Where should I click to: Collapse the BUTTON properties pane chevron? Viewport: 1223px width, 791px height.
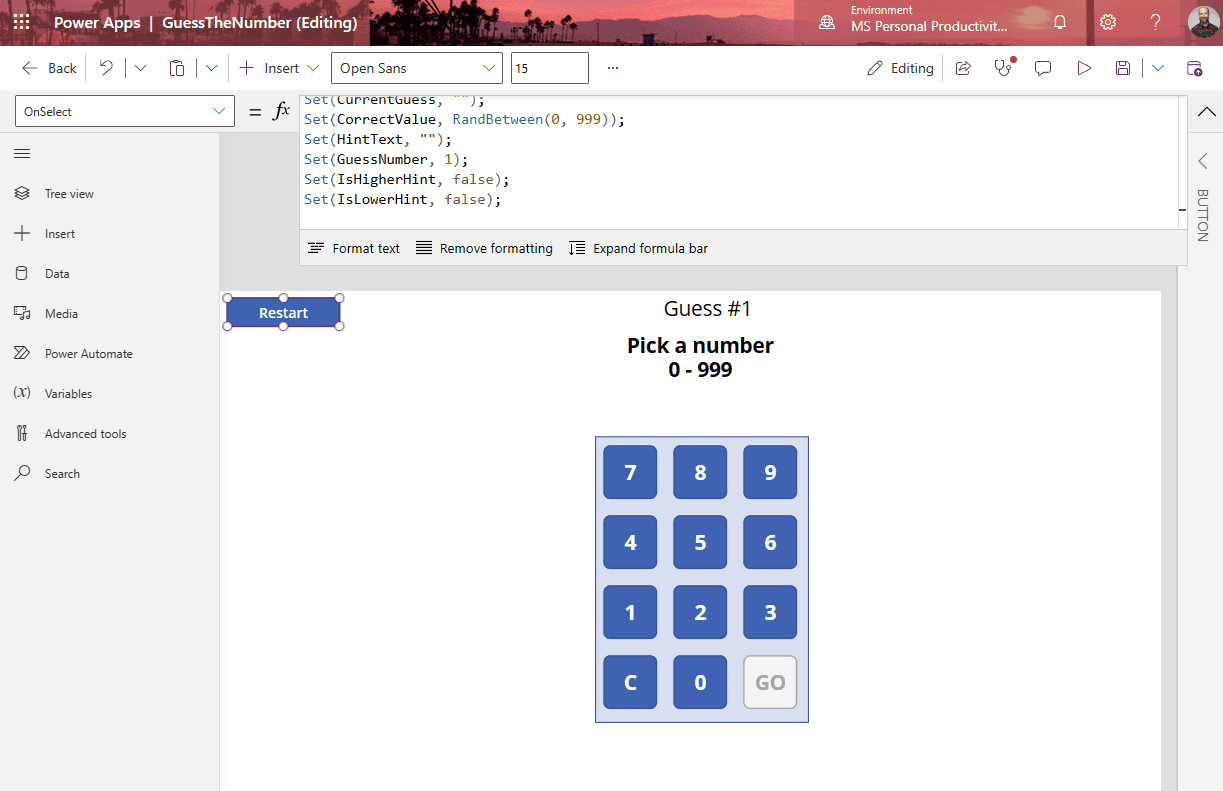click(x=1203, y=160)
